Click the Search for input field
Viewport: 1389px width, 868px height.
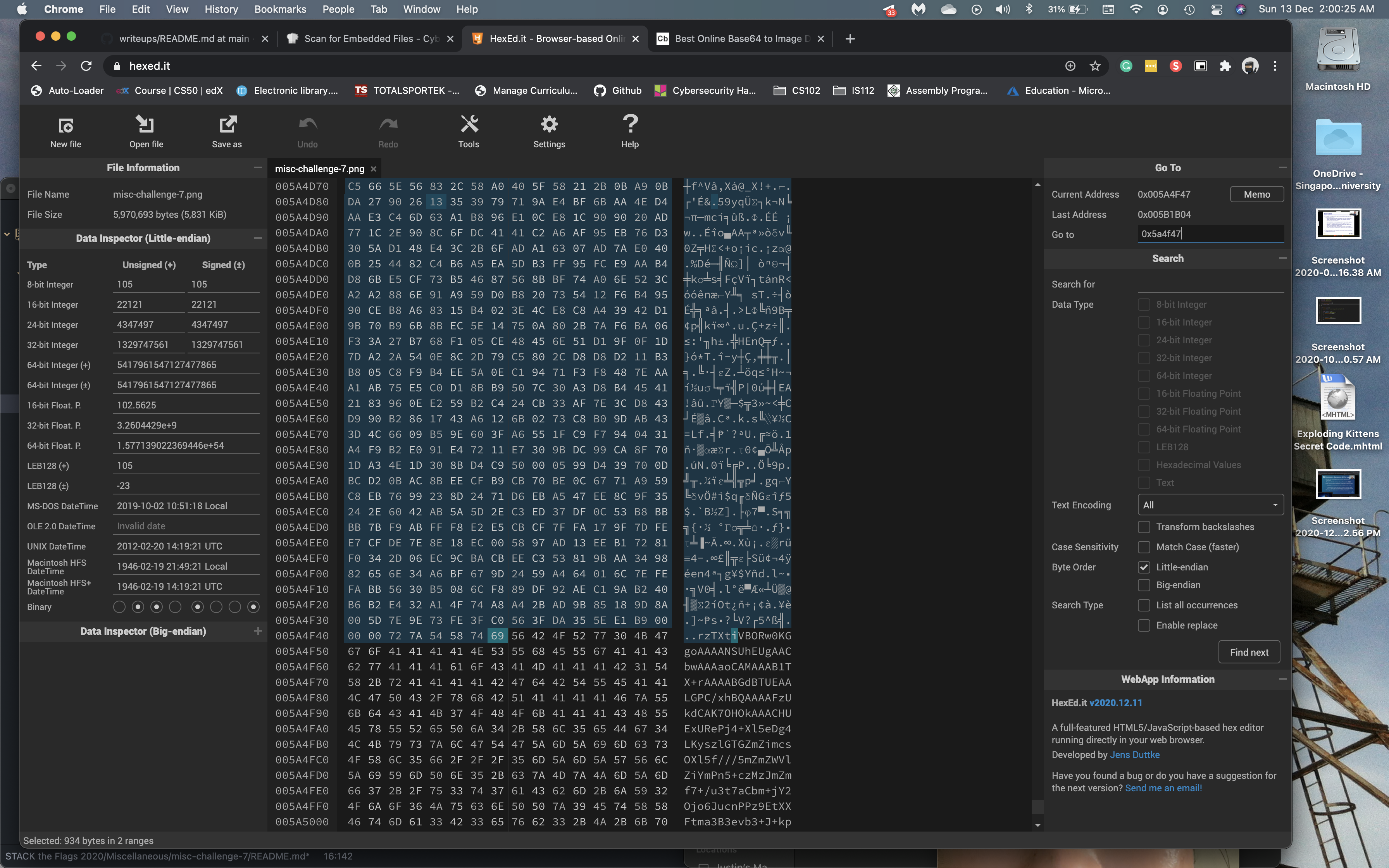click(1210, 284)
